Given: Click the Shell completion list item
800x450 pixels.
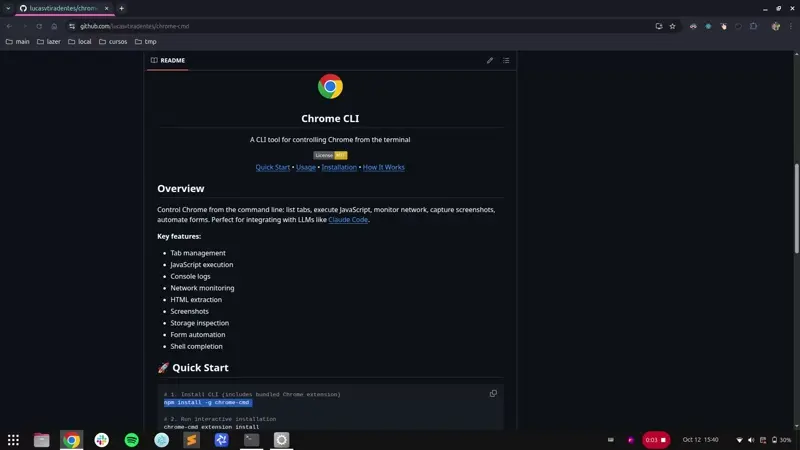Looking at the screenshot, I should click(x=196, y=346).
